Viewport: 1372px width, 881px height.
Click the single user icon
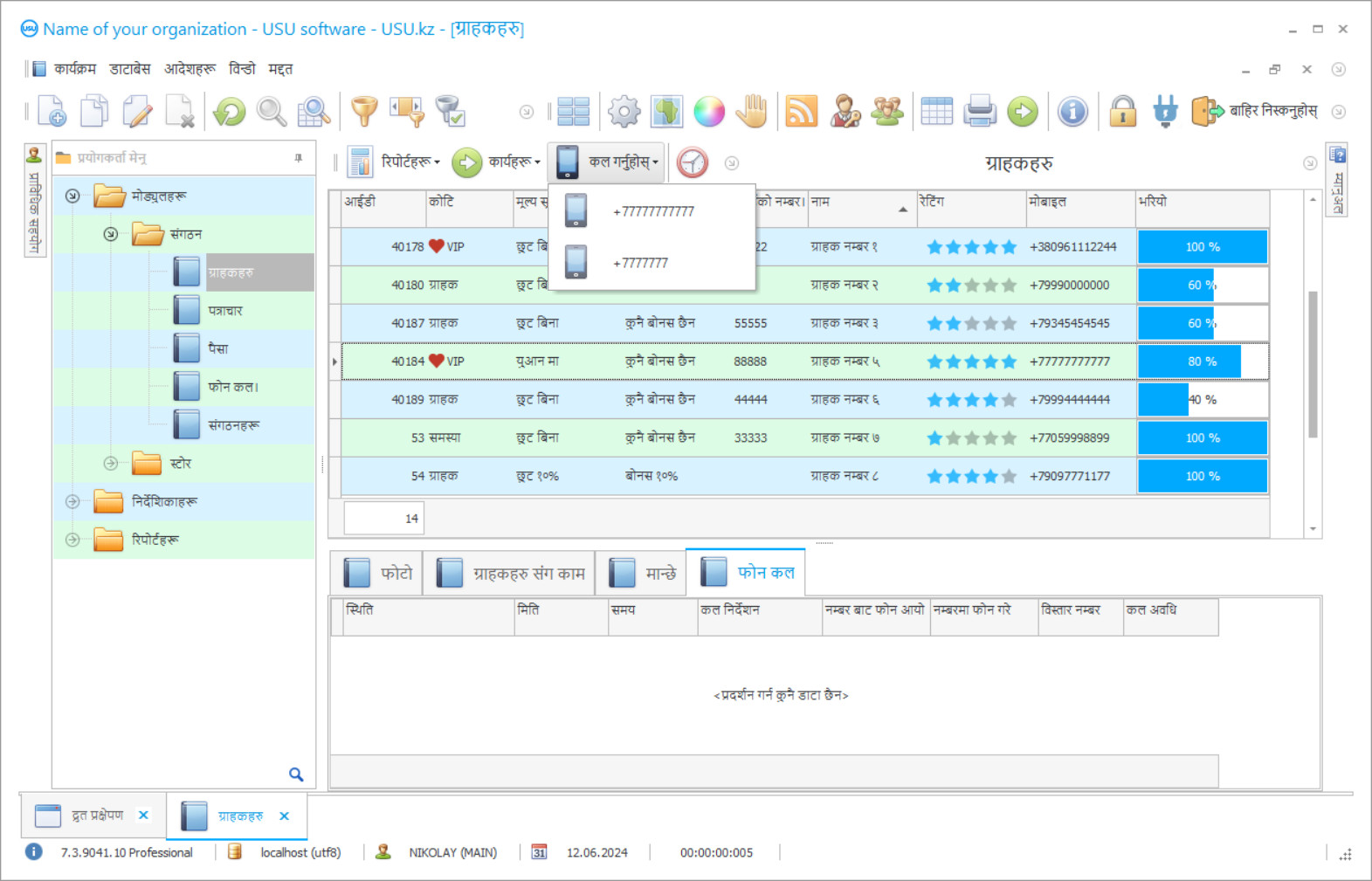pyautogui.click(x=845, y=111)
